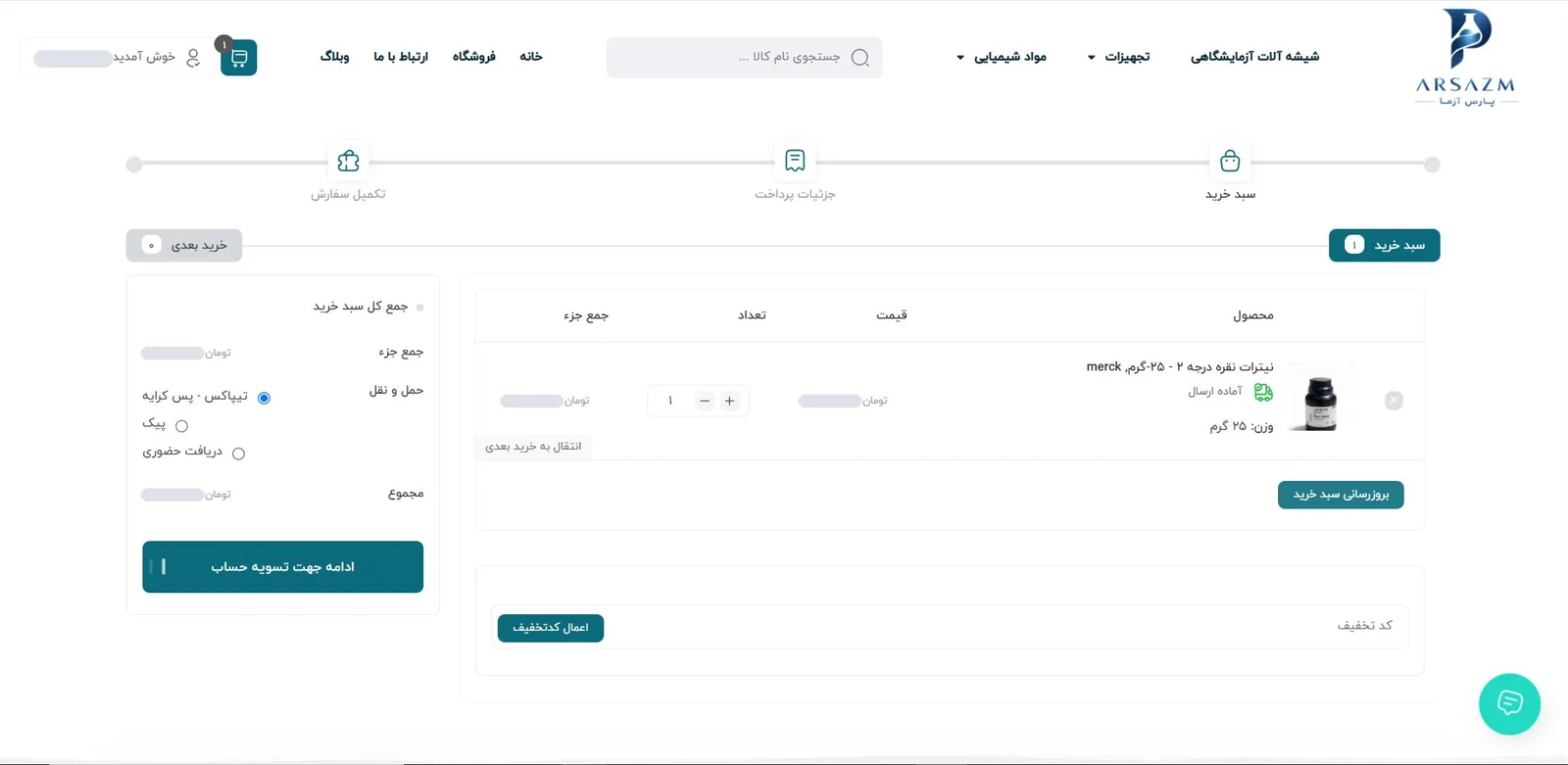The width and height of the screenshot is (1568, 765).
Task: Open شیشه آلات آزمایشگاهی menu item
Action: pos(1254,57)
